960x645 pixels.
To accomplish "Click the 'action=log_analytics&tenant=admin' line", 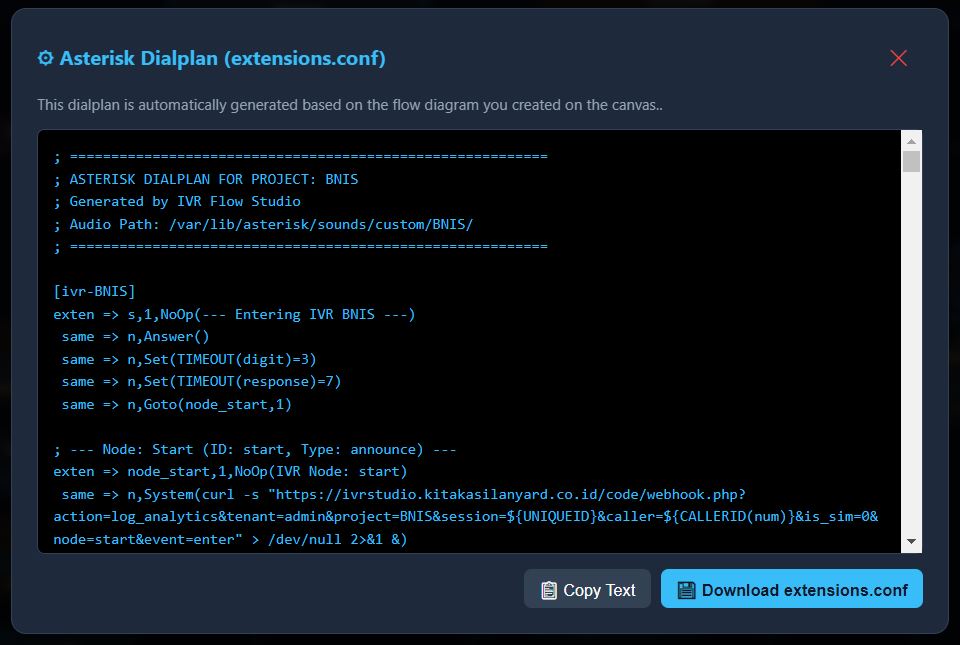I will (465, 516).
